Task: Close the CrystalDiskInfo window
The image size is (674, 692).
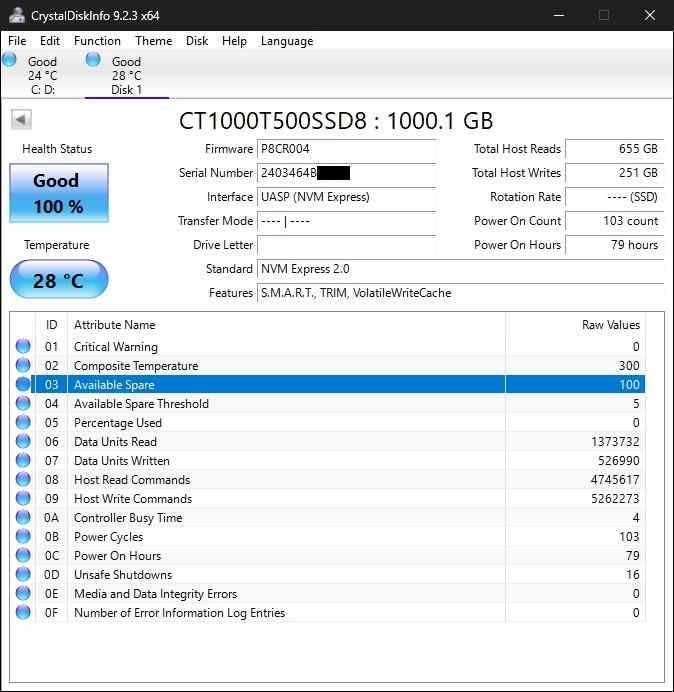Action: [x=649, y=15]
